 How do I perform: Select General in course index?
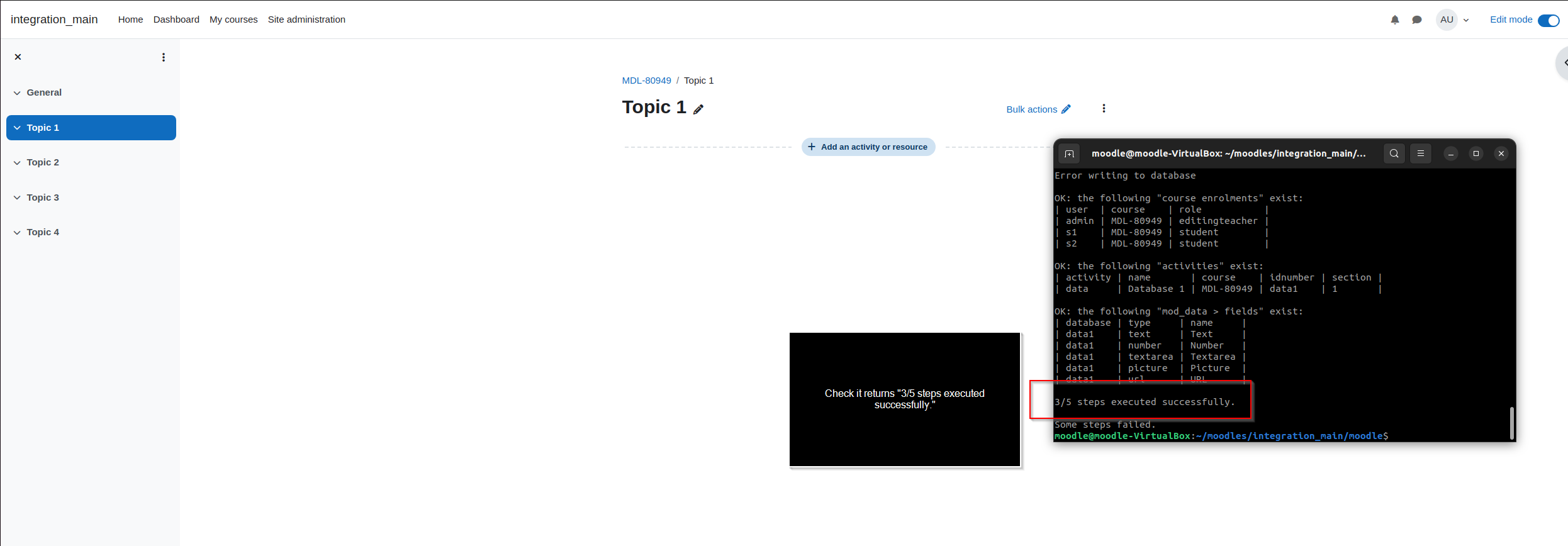pos(44,92)
